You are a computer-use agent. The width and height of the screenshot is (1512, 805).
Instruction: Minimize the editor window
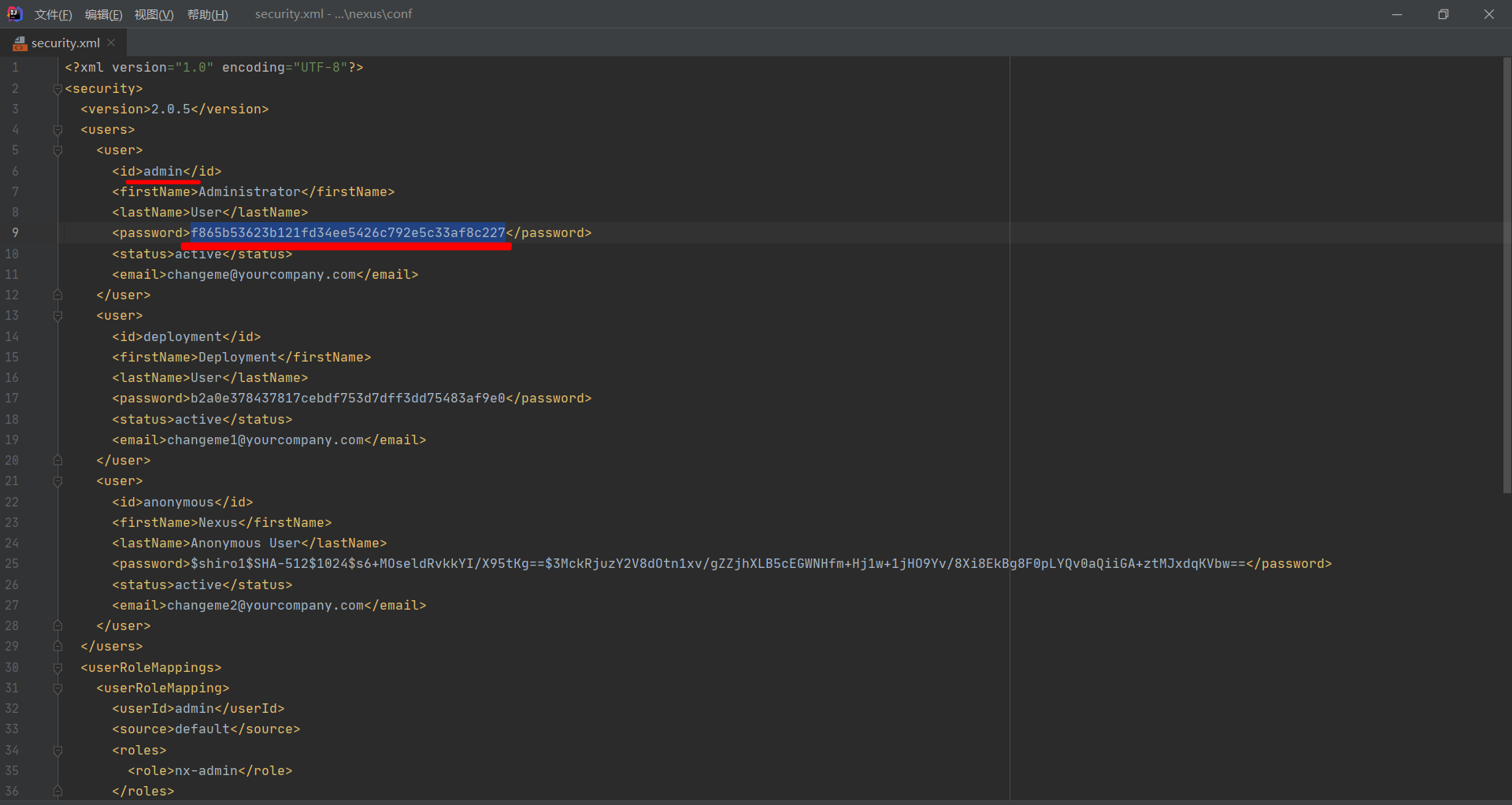coord(1397,14)
